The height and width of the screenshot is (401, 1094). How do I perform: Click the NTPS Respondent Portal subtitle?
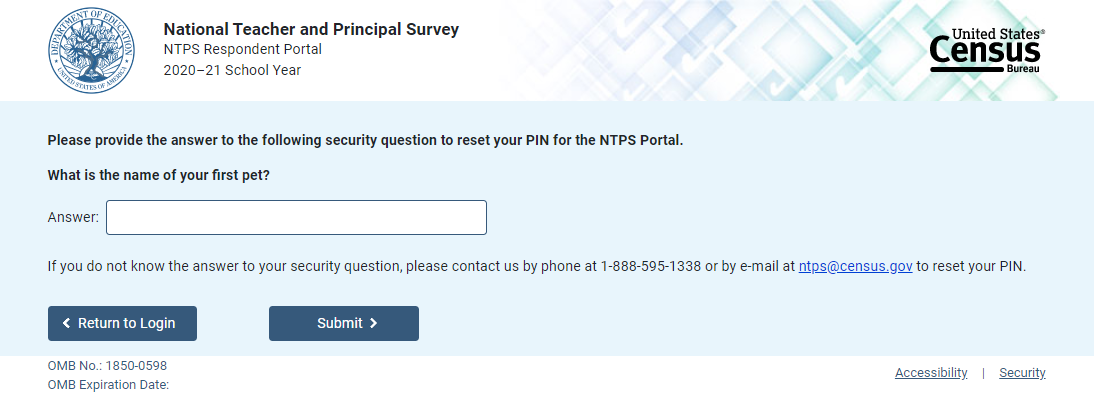point(242,49)
